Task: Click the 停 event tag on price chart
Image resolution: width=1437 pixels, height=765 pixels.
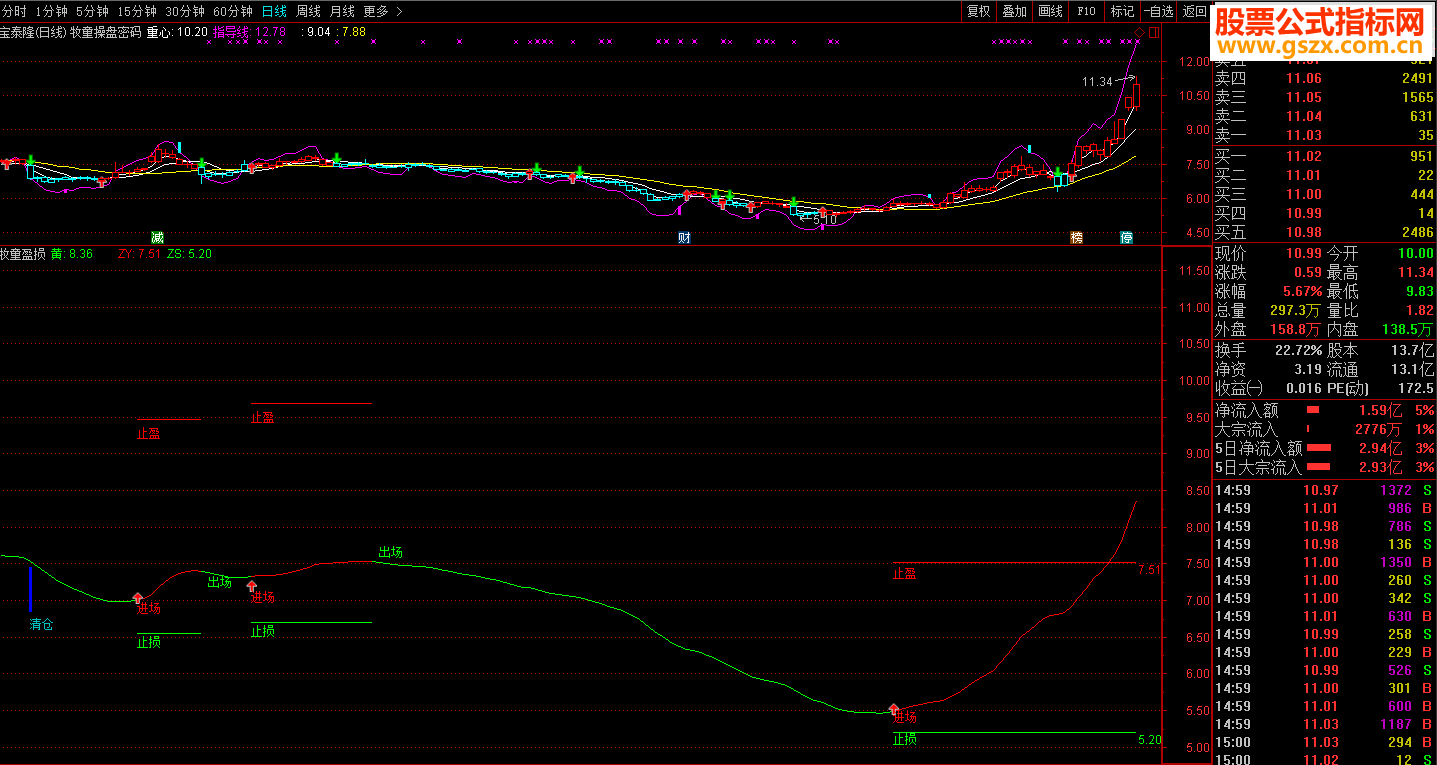Action: tap(1126, 237)
